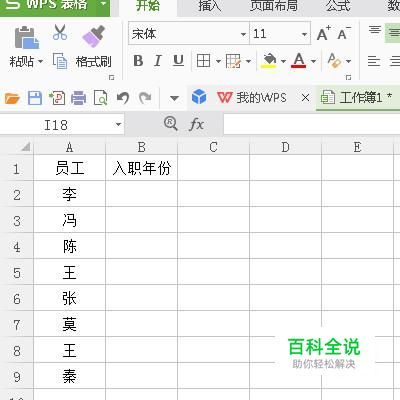Open file with the folder icon
The image size is (400, 400).
click(x=12, y=98)
